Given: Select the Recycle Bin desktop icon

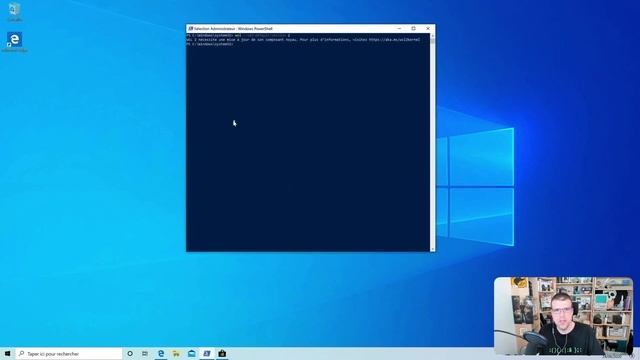Looking at the screenshot, I should pyautogui.click(x=14, y=12).
